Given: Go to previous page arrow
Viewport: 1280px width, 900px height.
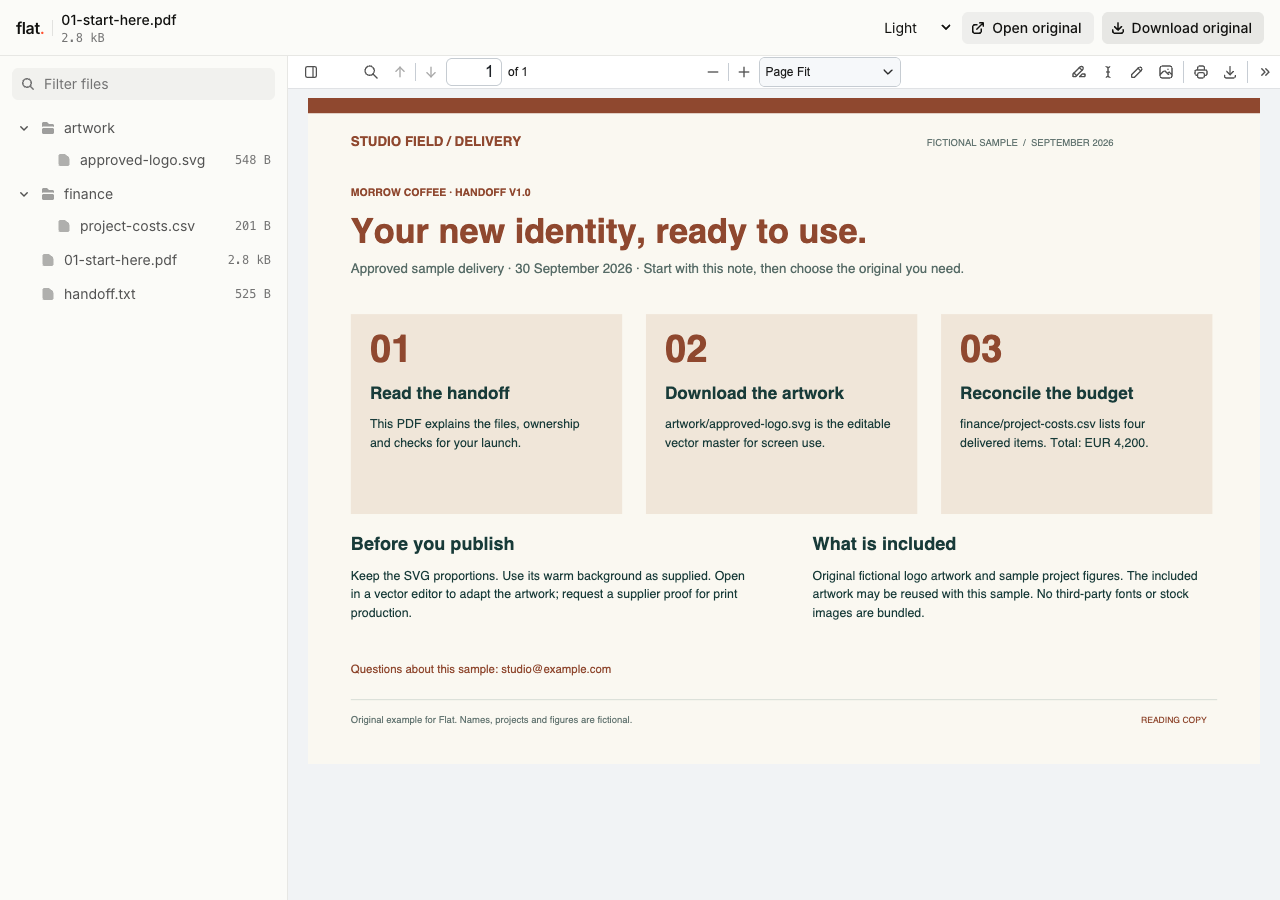Looking at the screenshot, I should click(400, 72).
